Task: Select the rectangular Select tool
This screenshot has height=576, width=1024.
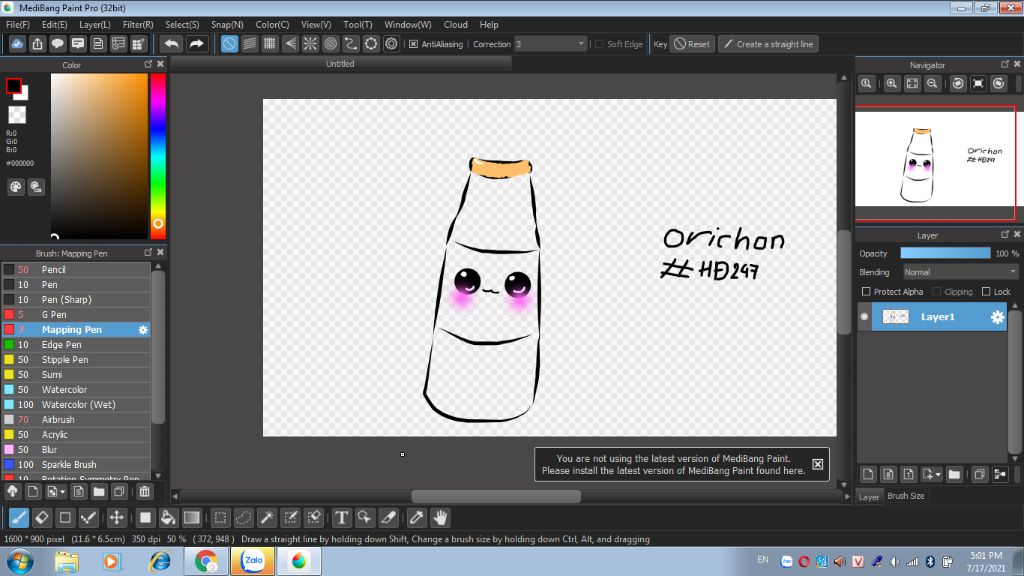Action: [x=220, y=518]
